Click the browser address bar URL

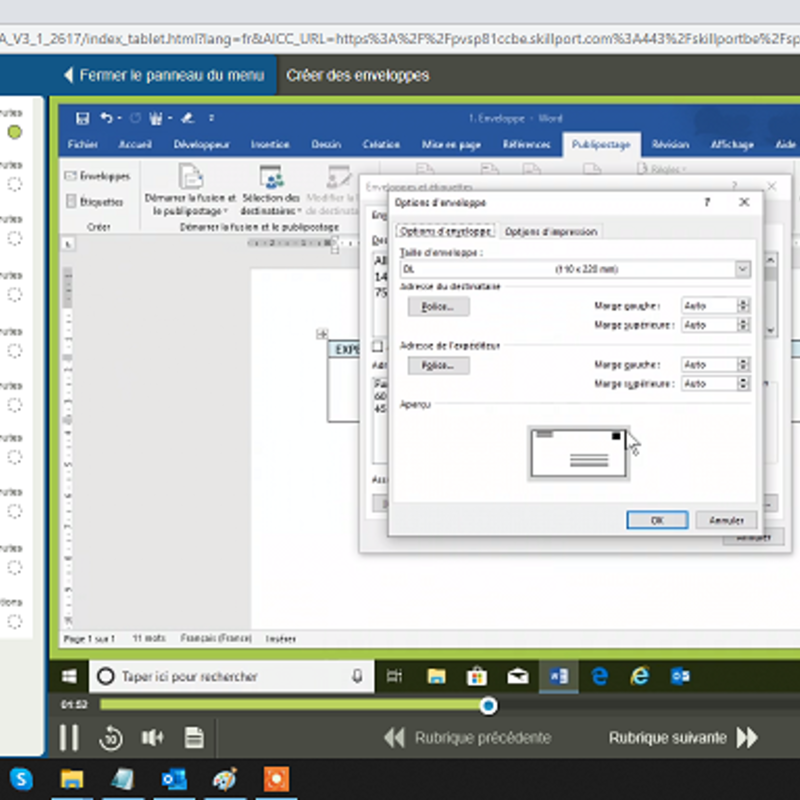coord(400,39)
